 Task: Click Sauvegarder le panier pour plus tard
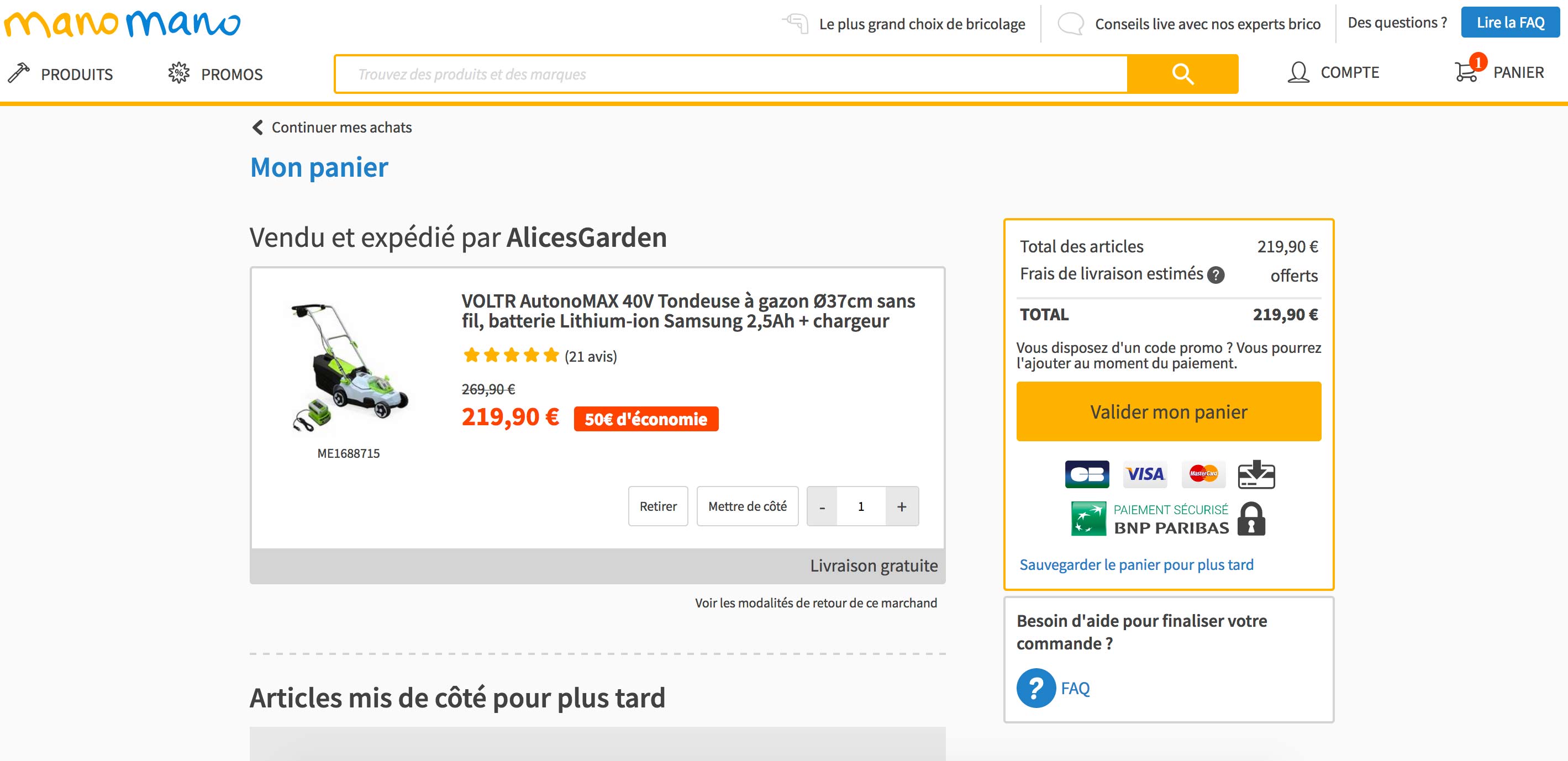click(x=1136, y=564)
